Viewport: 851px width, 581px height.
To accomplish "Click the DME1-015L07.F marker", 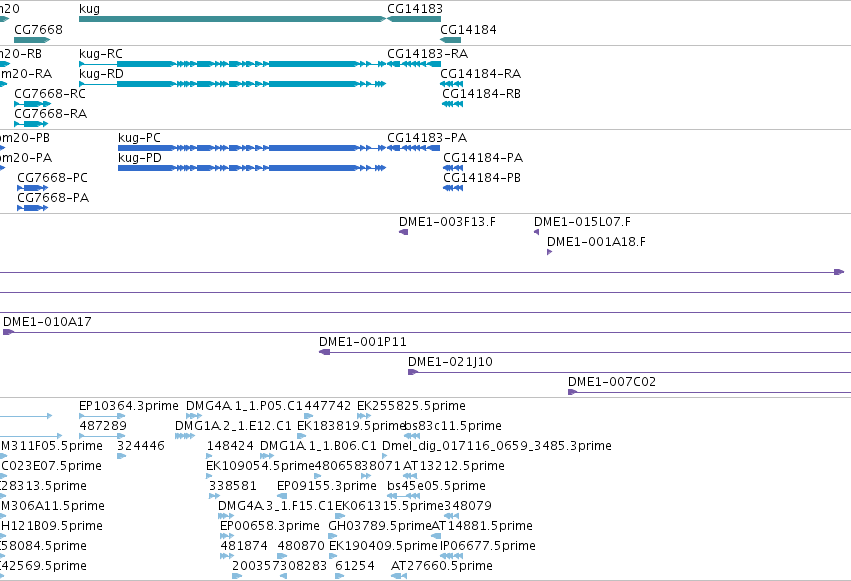I will coord(536,232).
